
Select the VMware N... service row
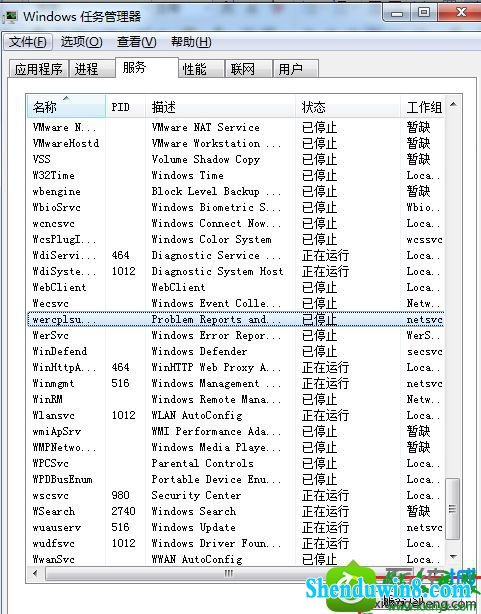coord(236,127)
